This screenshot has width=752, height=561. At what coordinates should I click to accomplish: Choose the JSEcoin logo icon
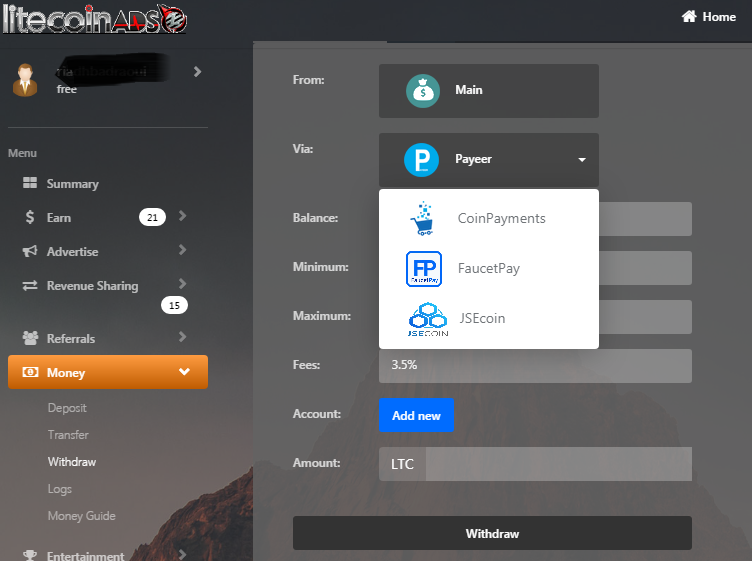coord(427,319)
